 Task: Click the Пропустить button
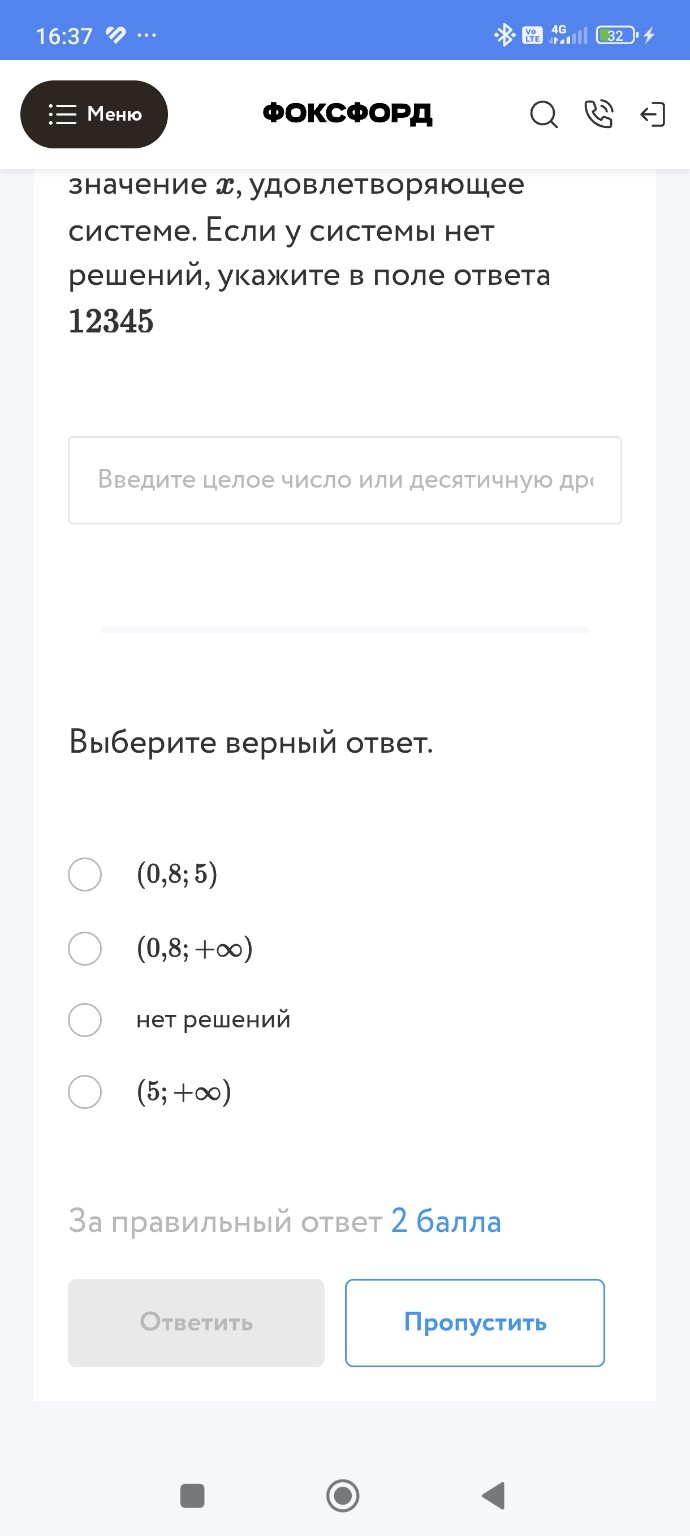[x=474, y=1322]
